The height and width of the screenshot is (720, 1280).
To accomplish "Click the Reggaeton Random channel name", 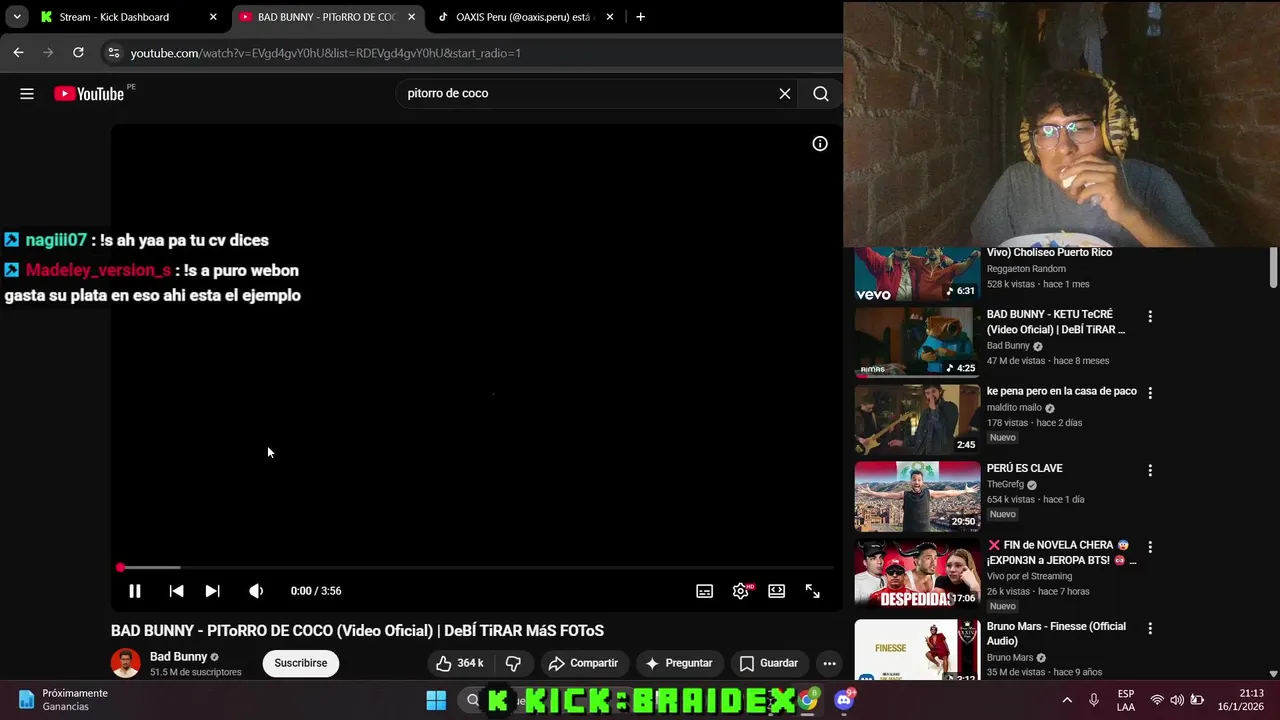I will [1026, 269].
